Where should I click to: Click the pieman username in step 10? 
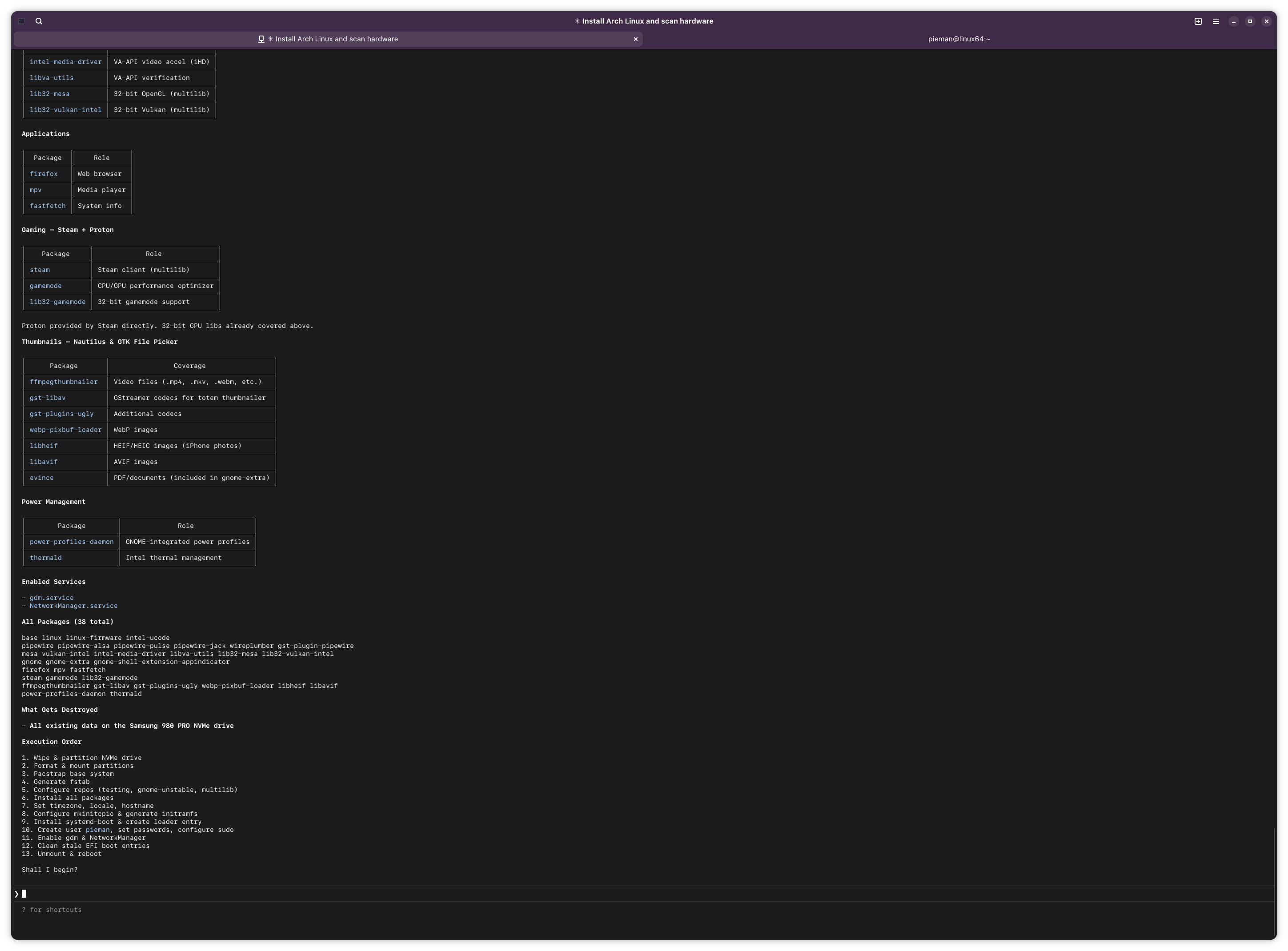tap(97, 830)
